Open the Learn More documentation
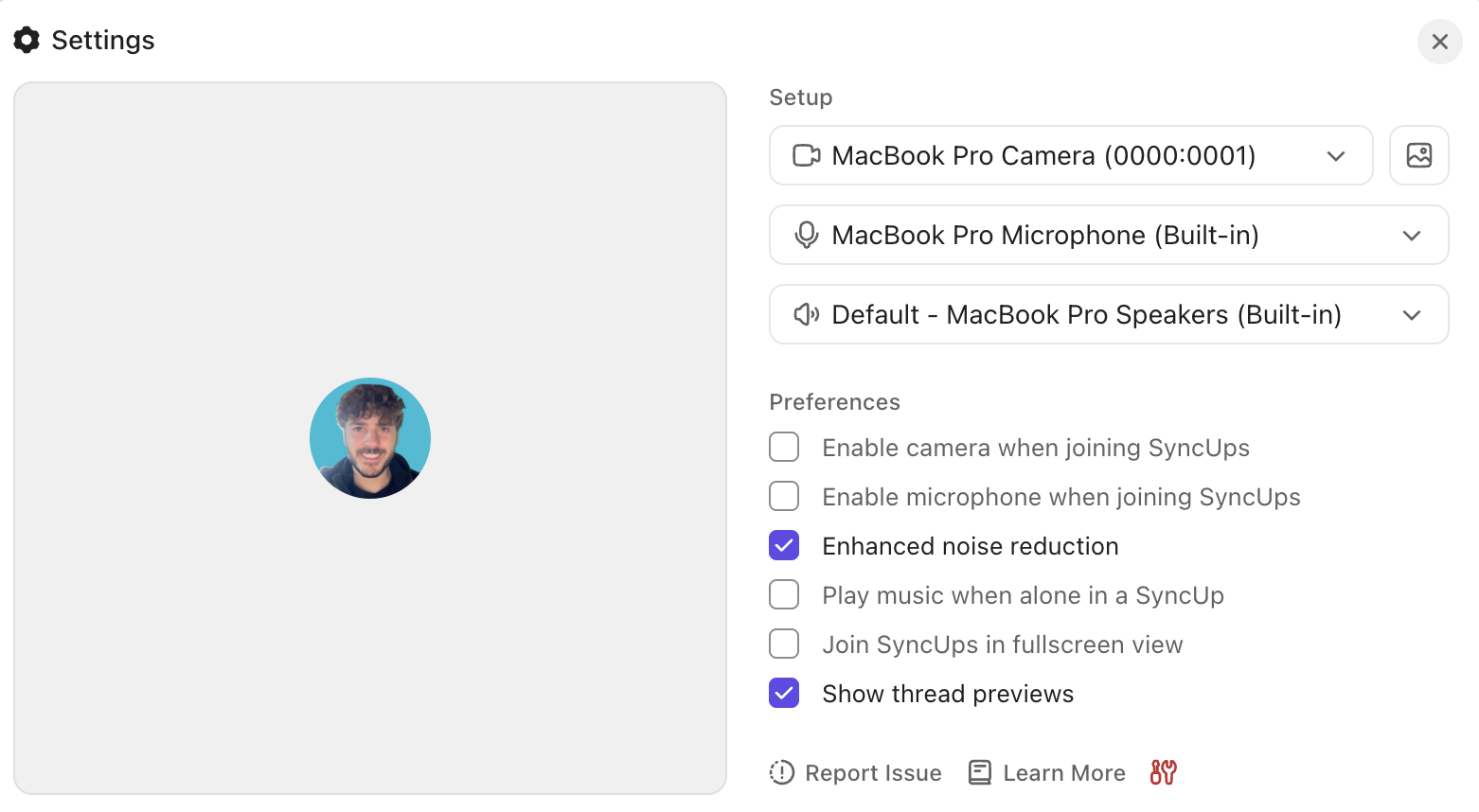1479x812 pixels. click(1063, 772)
